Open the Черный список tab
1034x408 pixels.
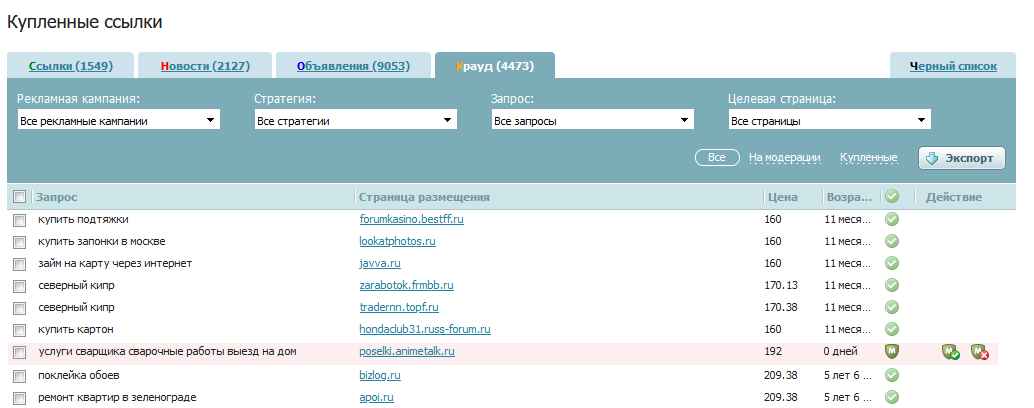[x=952, y=67]
